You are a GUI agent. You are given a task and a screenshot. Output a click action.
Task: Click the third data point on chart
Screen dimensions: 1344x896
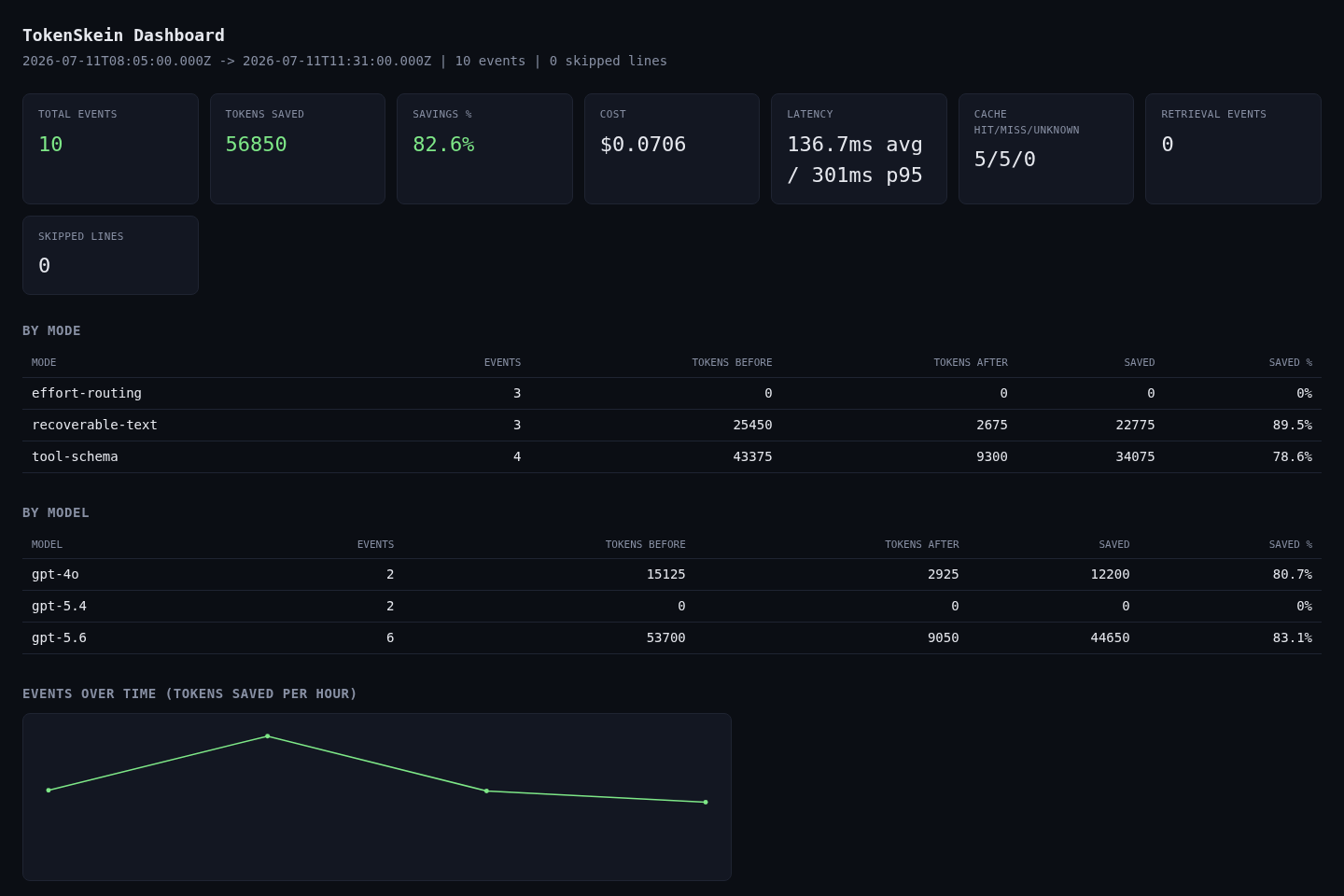(486, 791)
